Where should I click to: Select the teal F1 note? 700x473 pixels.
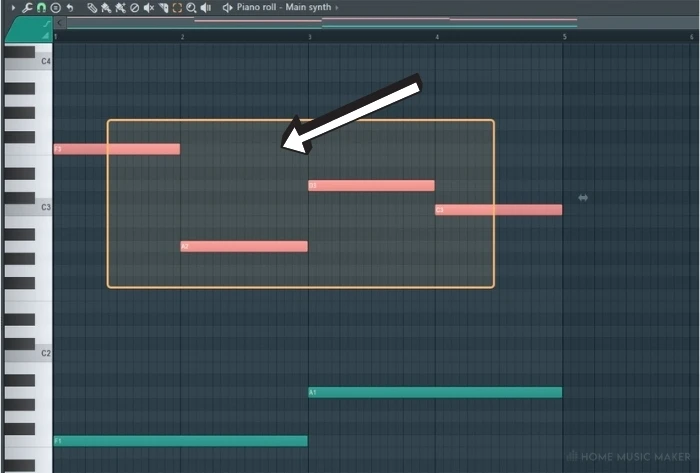coord(180,441)
